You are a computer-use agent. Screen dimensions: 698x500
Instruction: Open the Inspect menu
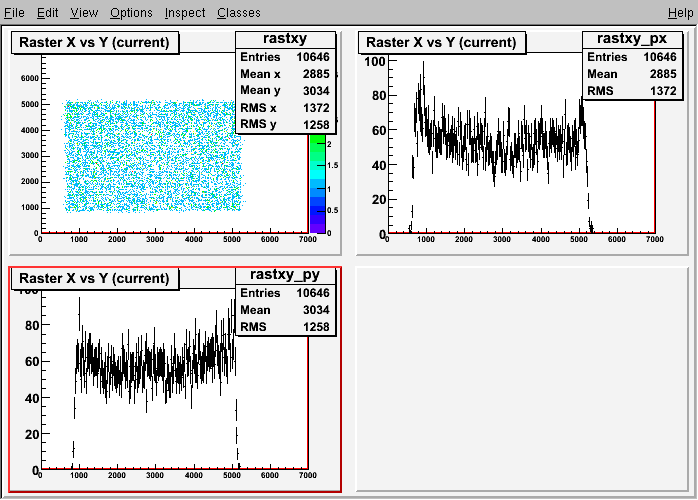click(185, 13)
